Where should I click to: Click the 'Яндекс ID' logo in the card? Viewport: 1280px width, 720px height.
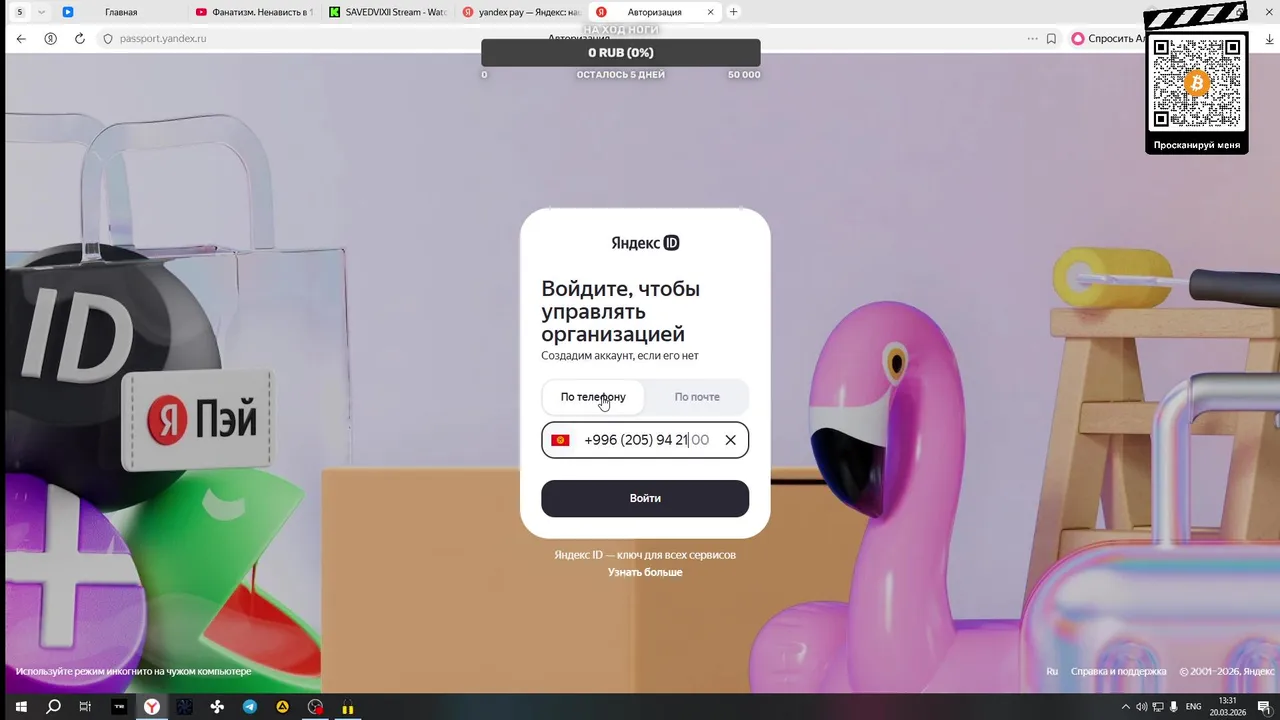pos(645,243)
